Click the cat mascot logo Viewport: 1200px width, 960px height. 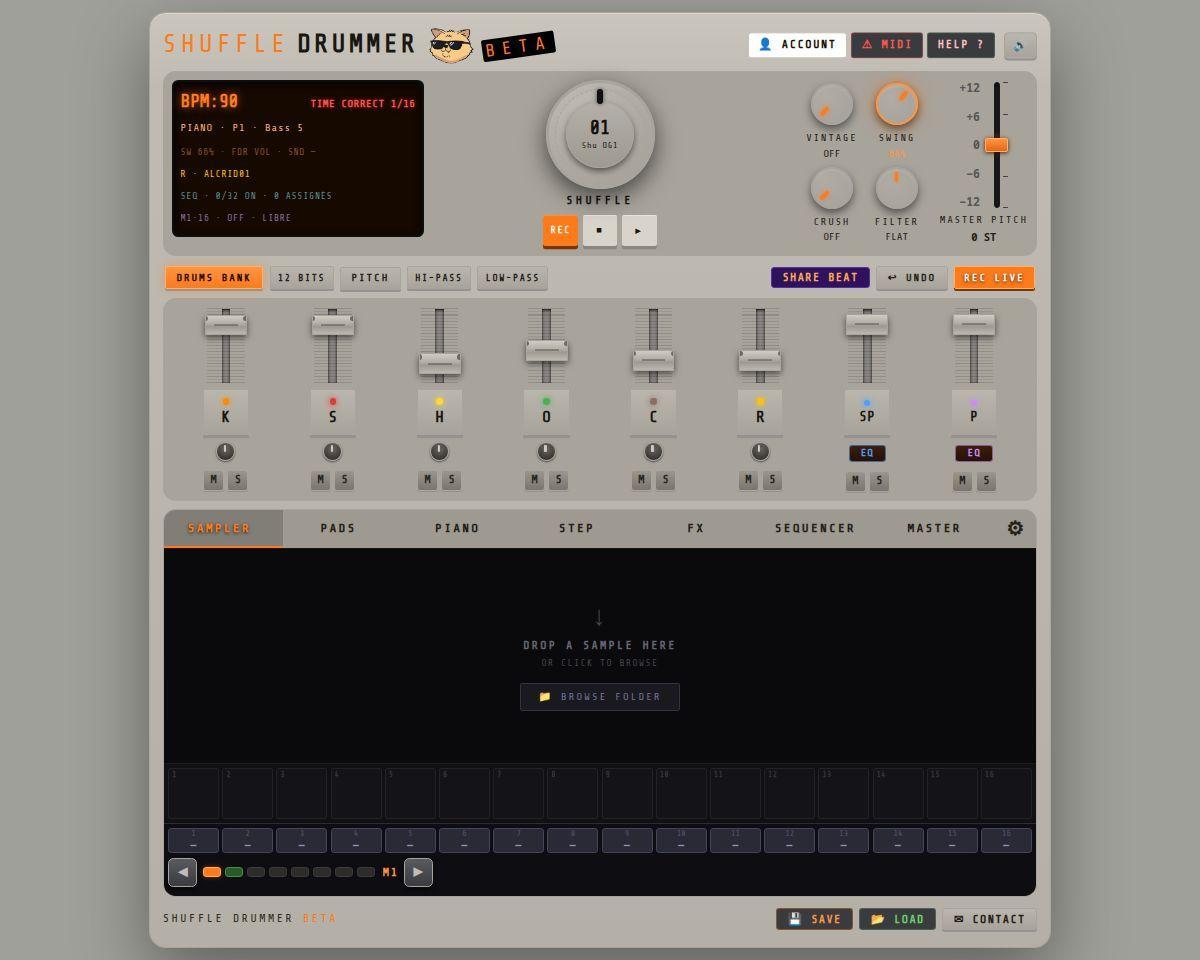(x=451, y=44)
